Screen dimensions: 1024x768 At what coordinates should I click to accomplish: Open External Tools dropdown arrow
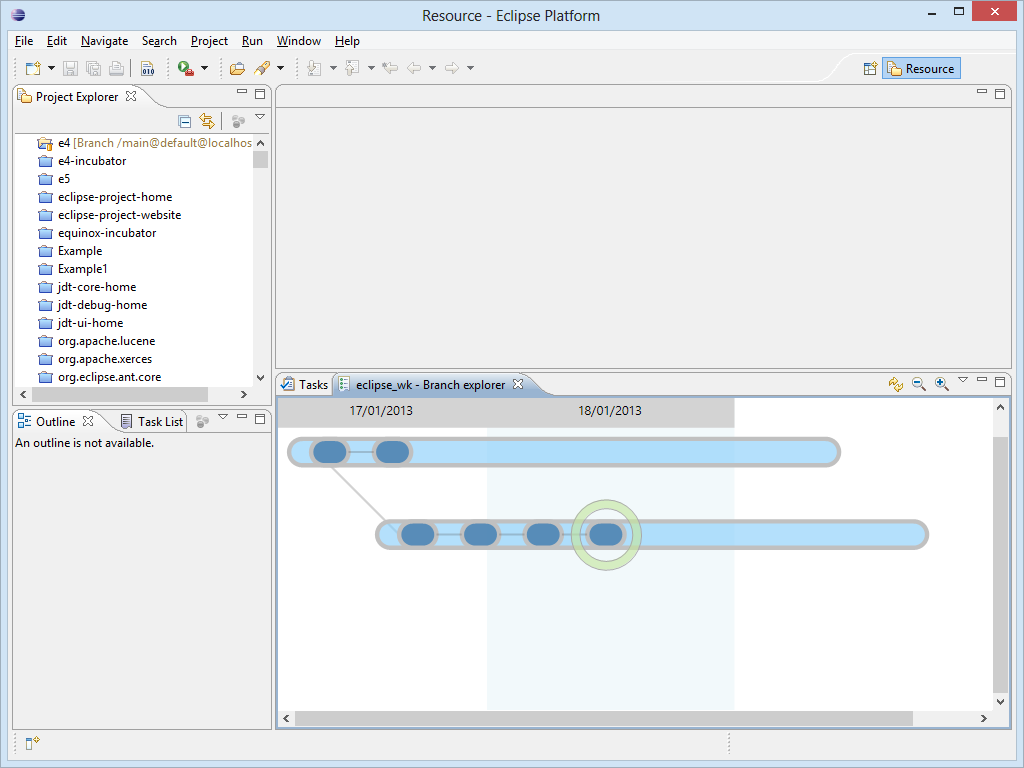click(204, 68)
